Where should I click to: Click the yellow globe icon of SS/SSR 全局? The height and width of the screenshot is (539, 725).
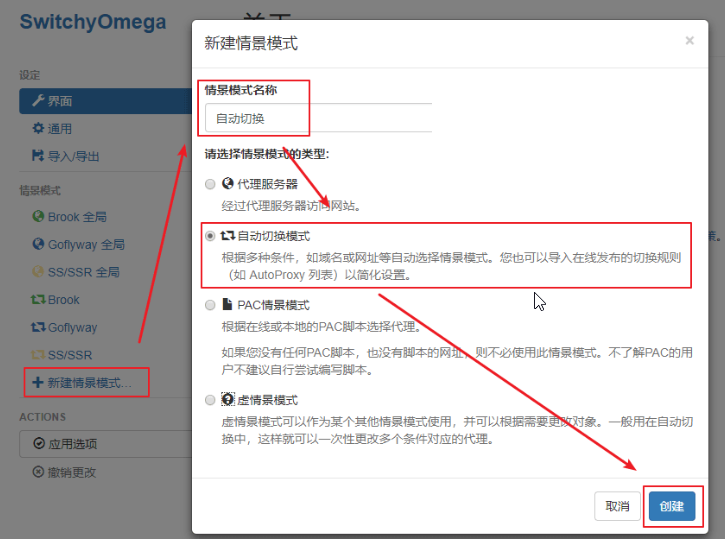[38, 271]
